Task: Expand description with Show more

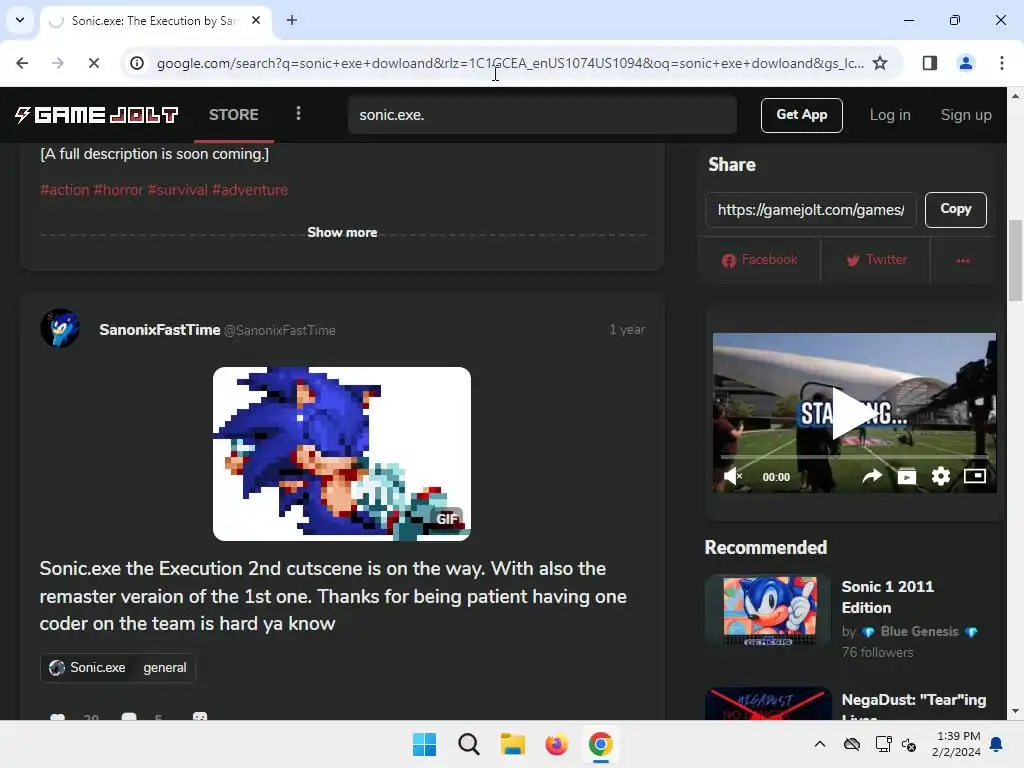Action: (x=342, y=232)
